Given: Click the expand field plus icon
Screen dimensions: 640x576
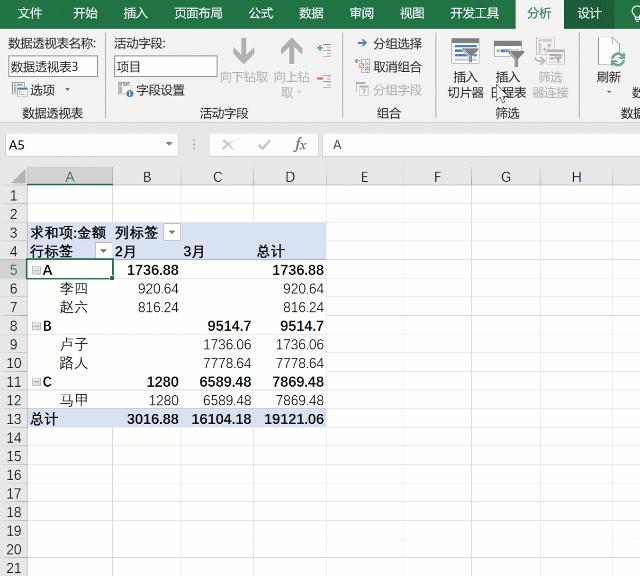Looking at the screenshot, I should coord(324,49).
